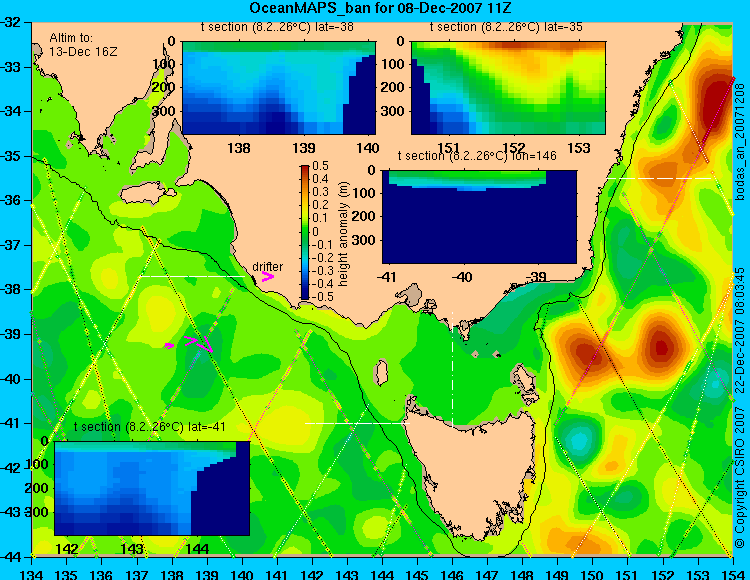The height and width of the screenshot is (580, 750).
Task: Click the height anomaly color bar
Action: pos(305,232)
